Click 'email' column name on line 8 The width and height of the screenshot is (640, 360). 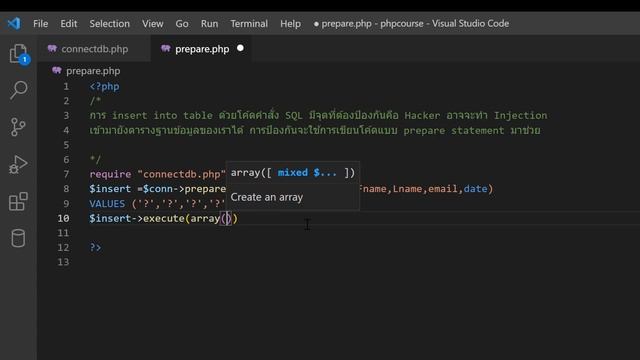pyautogui.click(x=442, y=189)
